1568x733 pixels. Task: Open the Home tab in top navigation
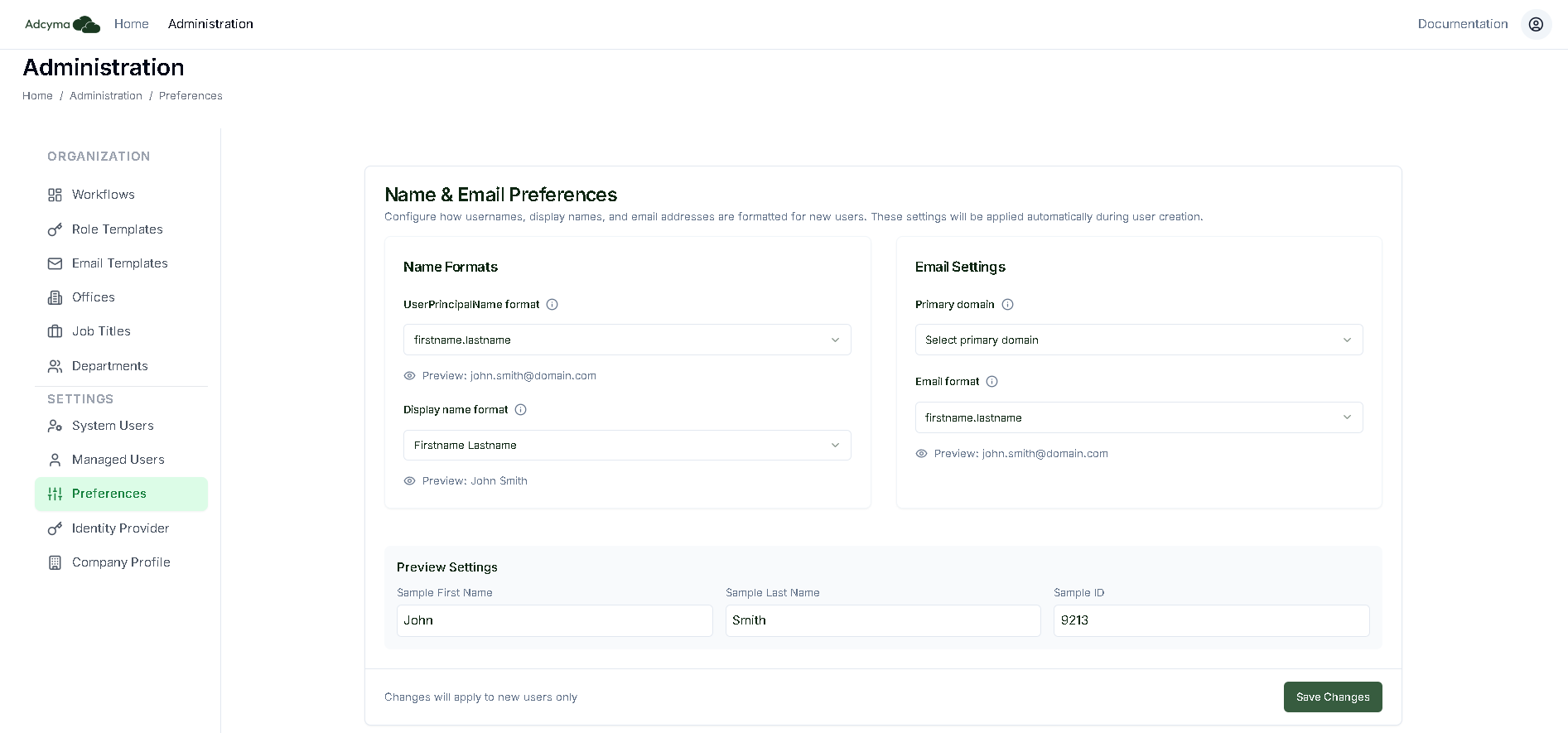(132, 24)
